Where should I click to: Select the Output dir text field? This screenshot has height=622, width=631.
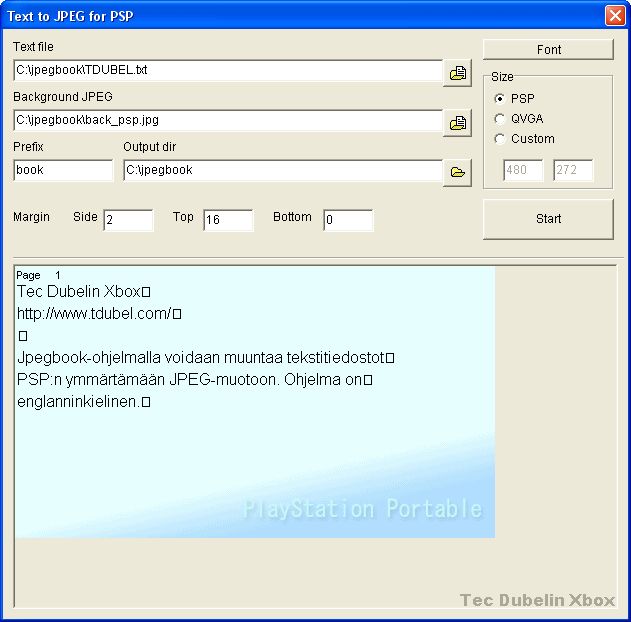[x=282, y=171]
